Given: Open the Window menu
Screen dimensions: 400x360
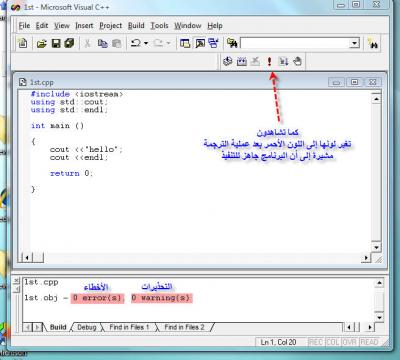Looking at the screenshot, I should pos(188,26).
